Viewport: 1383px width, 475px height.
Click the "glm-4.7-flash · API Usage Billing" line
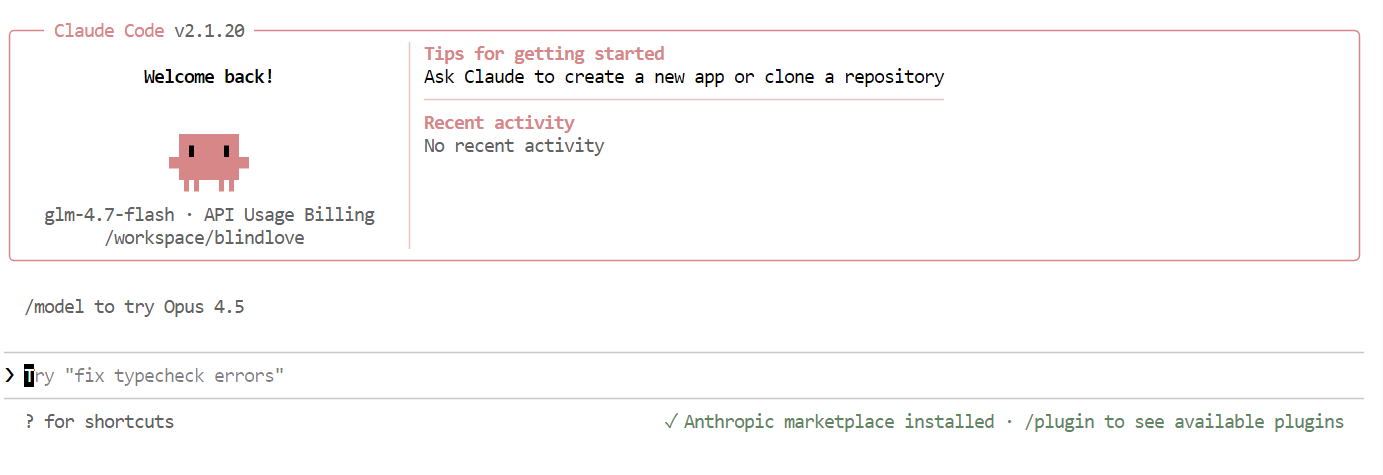(209, 215)
